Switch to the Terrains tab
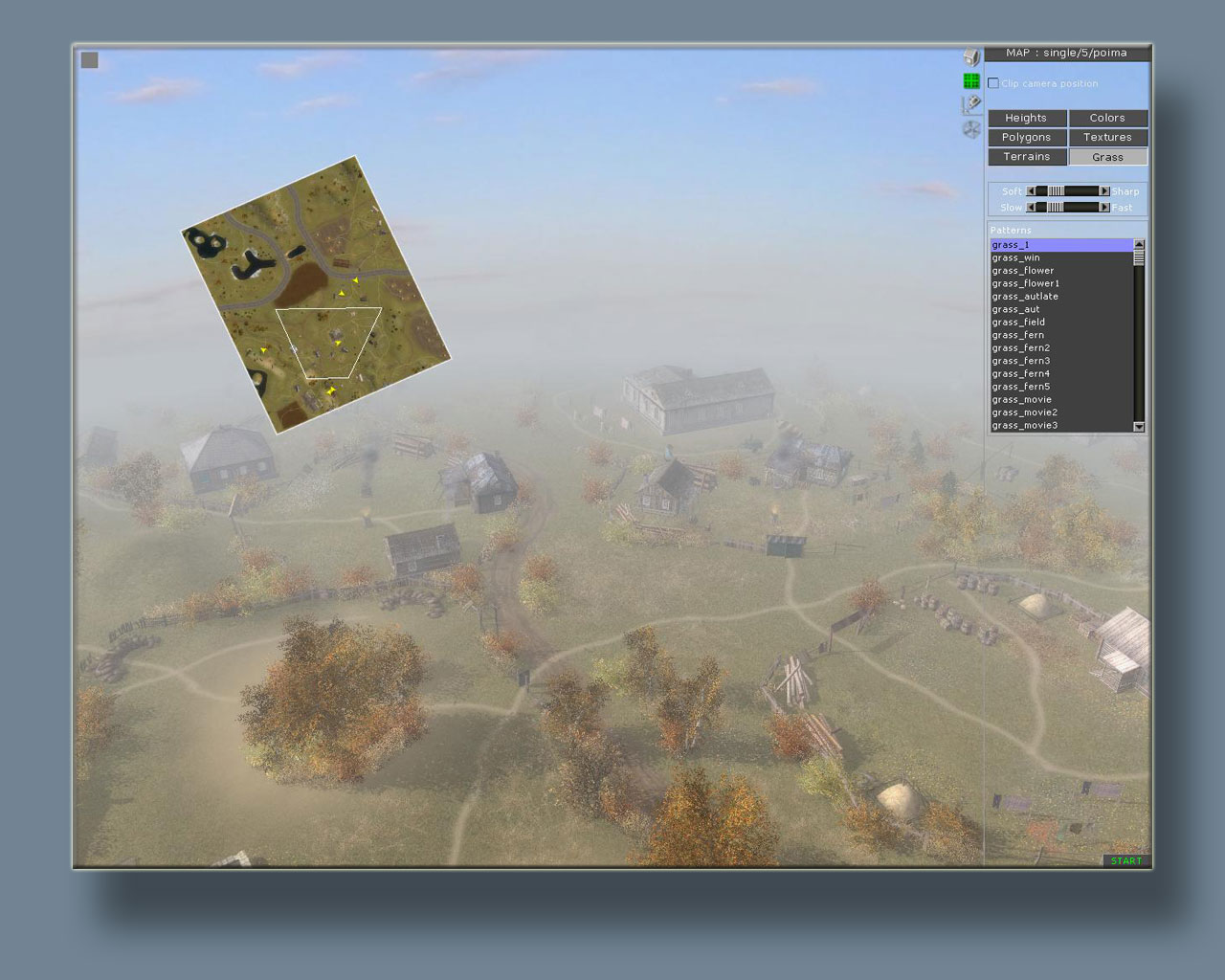 tap(1027, 157)
